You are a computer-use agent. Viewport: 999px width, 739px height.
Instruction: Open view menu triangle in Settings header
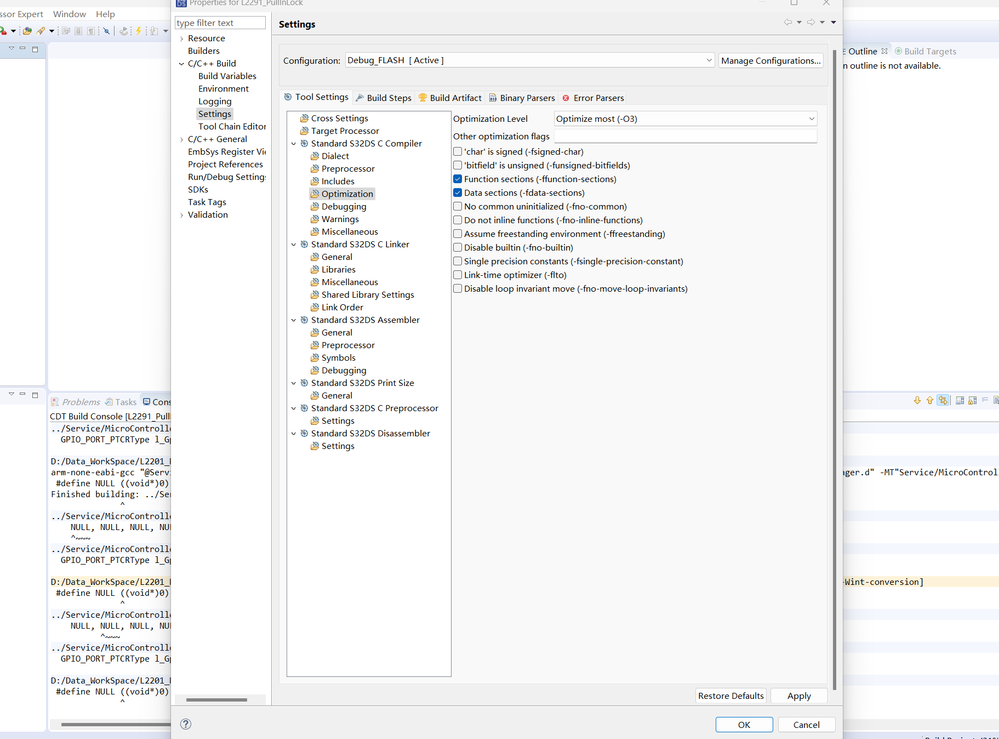coord(833,22)
